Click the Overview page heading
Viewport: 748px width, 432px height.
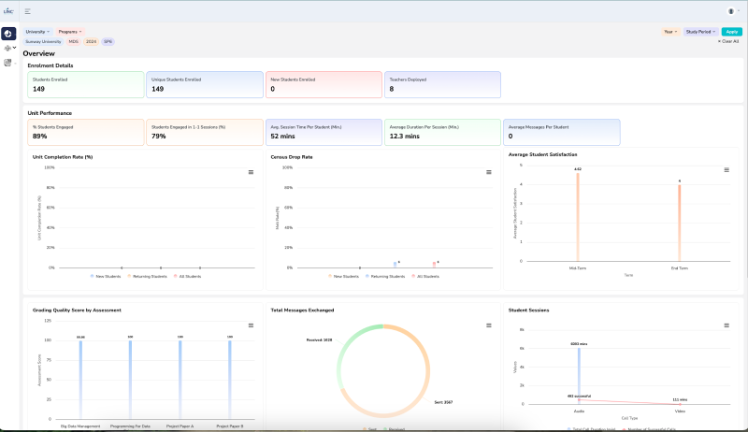coord(39,53)
